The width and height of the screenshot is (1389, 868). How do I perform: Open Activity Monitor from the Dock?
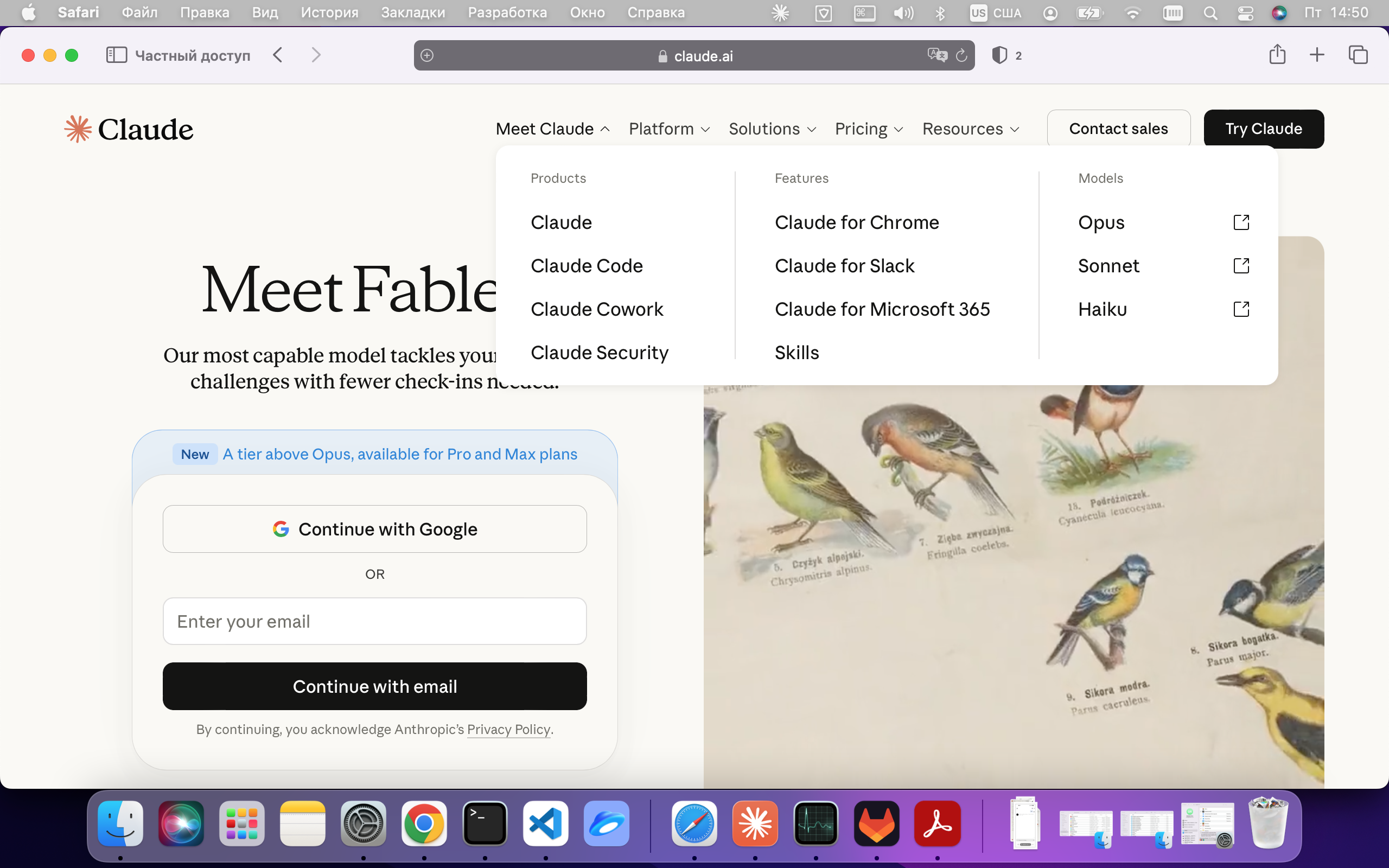815,824
